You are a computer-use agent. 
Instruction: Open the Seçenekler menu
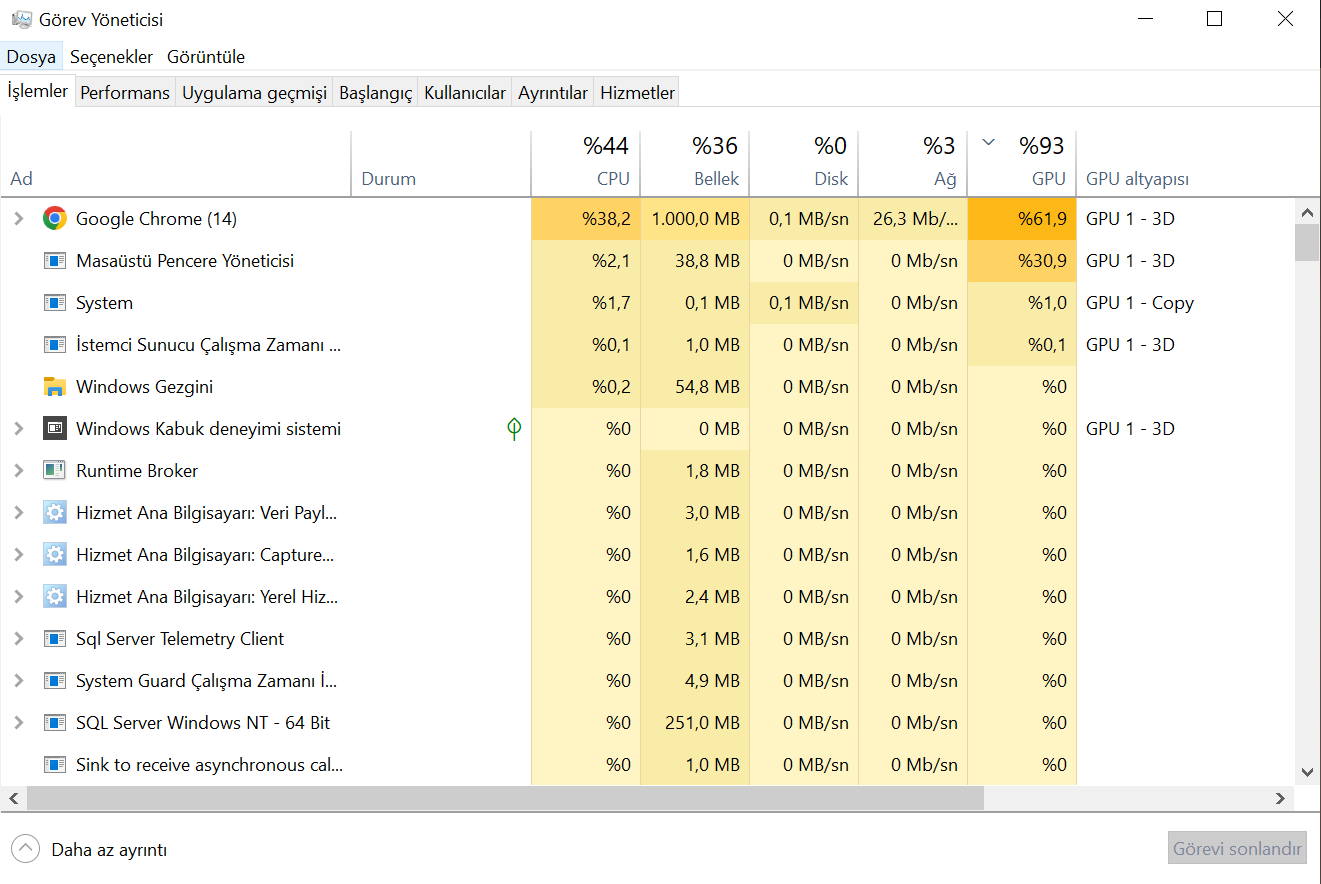[111, 57]
